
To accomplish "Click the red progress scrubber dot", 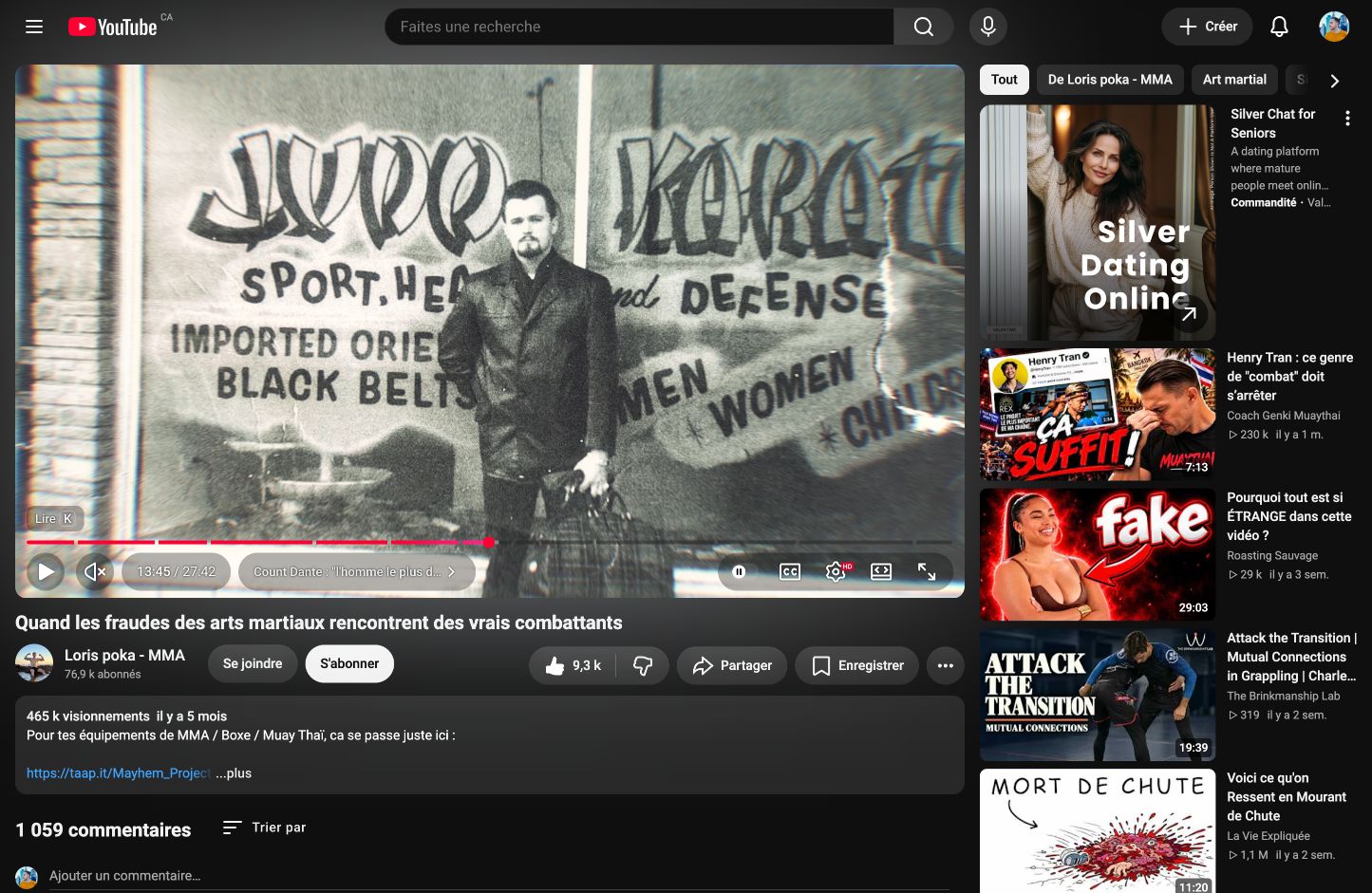I will 489,543.
